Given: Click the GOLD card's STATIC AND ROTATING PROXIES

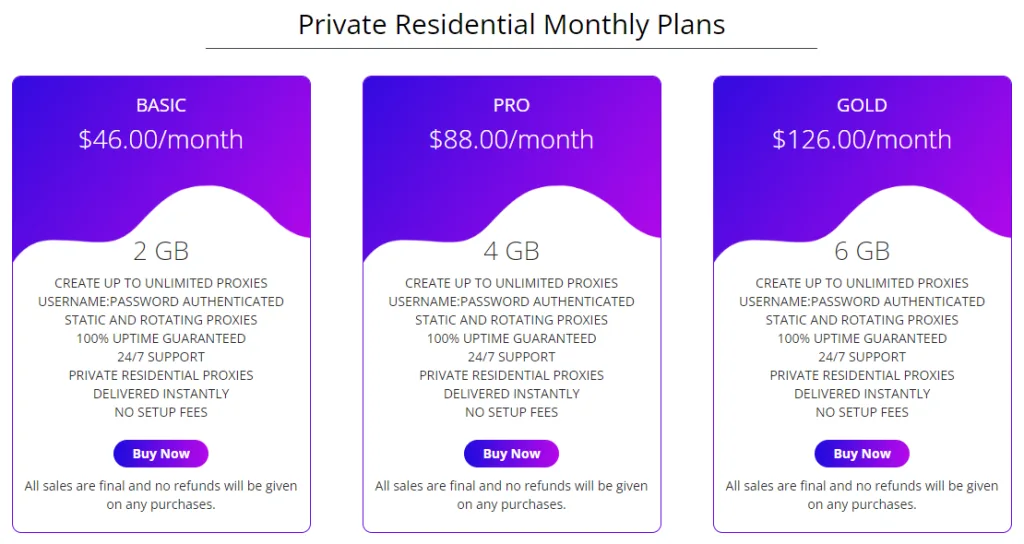Looking at the screenshot, I should pyautogui.click(x=862, y=320).
